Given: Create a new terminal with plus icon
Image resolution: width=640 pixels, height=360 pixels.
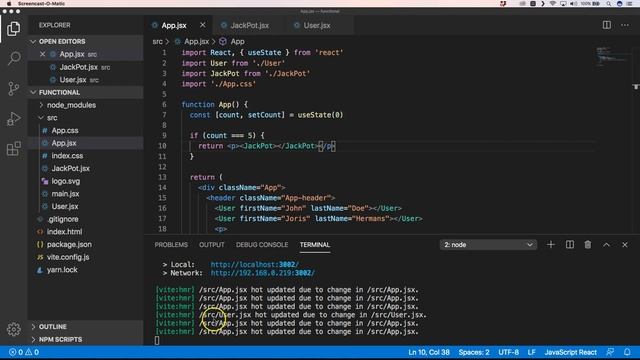Looking at the screenshot, I should click(x=551, y=244).
